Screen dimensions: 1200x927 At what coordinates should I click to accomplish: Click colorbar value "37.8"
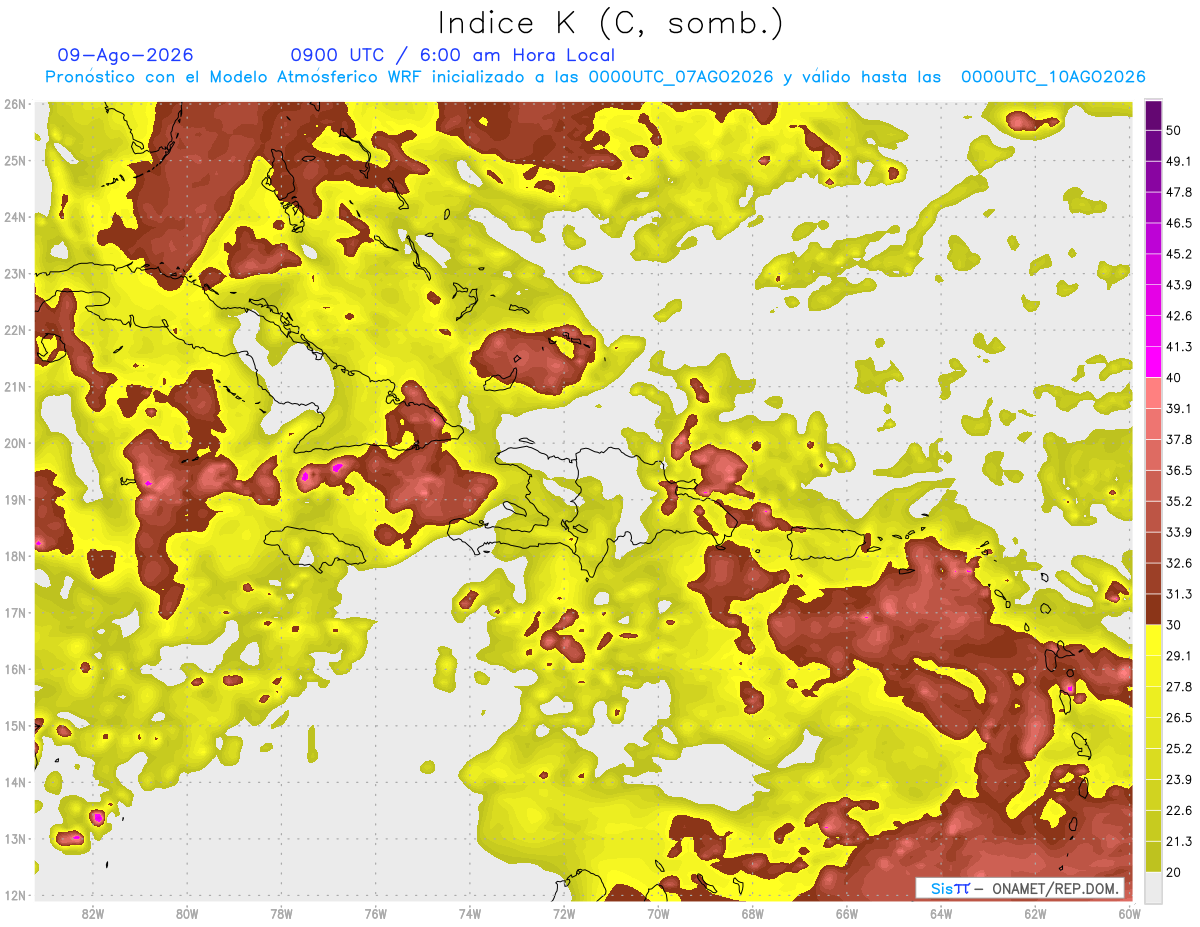click(x=1179, y=439)
